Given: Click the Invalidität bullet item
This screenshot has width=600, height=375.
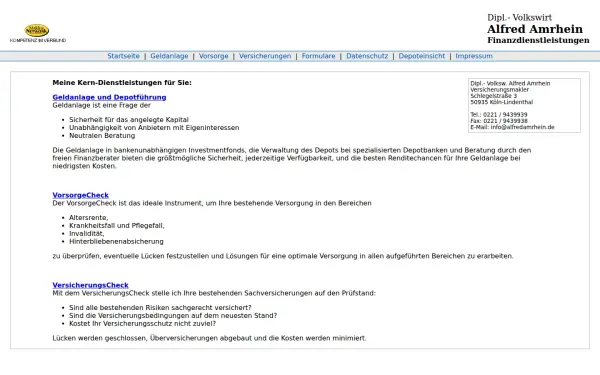Looking at the screenshot, I should [86, 234].
